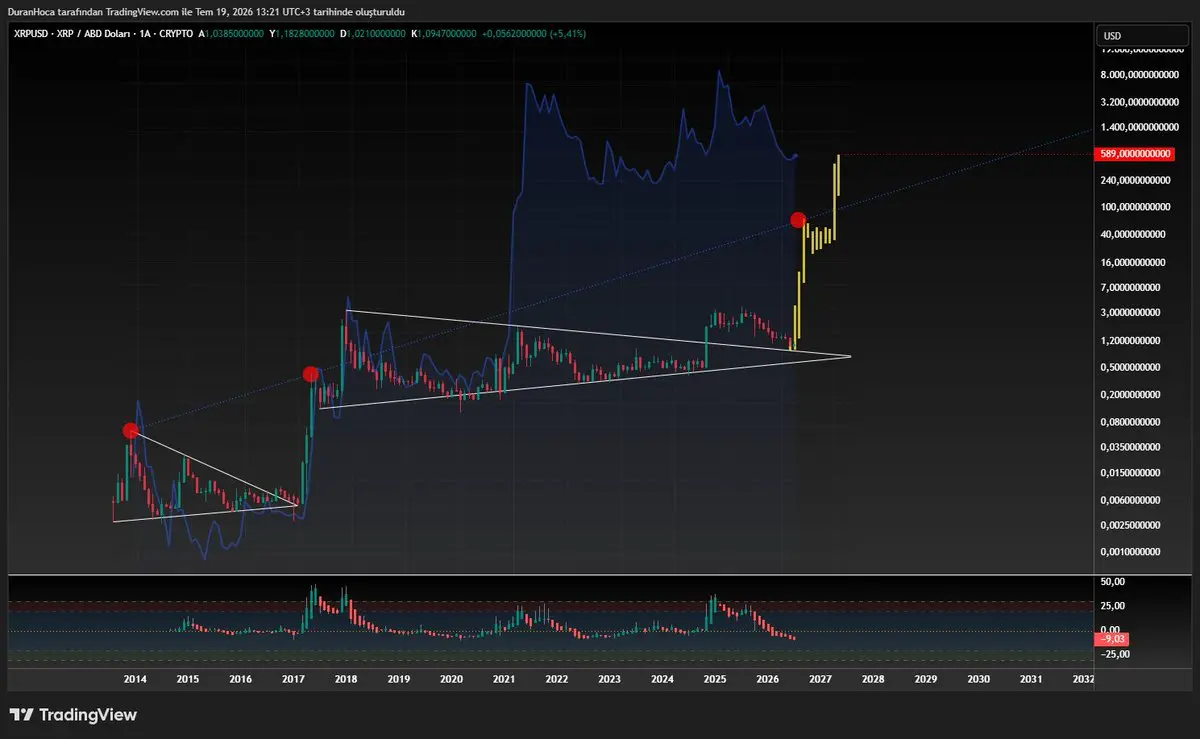Click the red 589,00 price label
The width and height of the screenshot is (1200, 739).
point(1135,154)
